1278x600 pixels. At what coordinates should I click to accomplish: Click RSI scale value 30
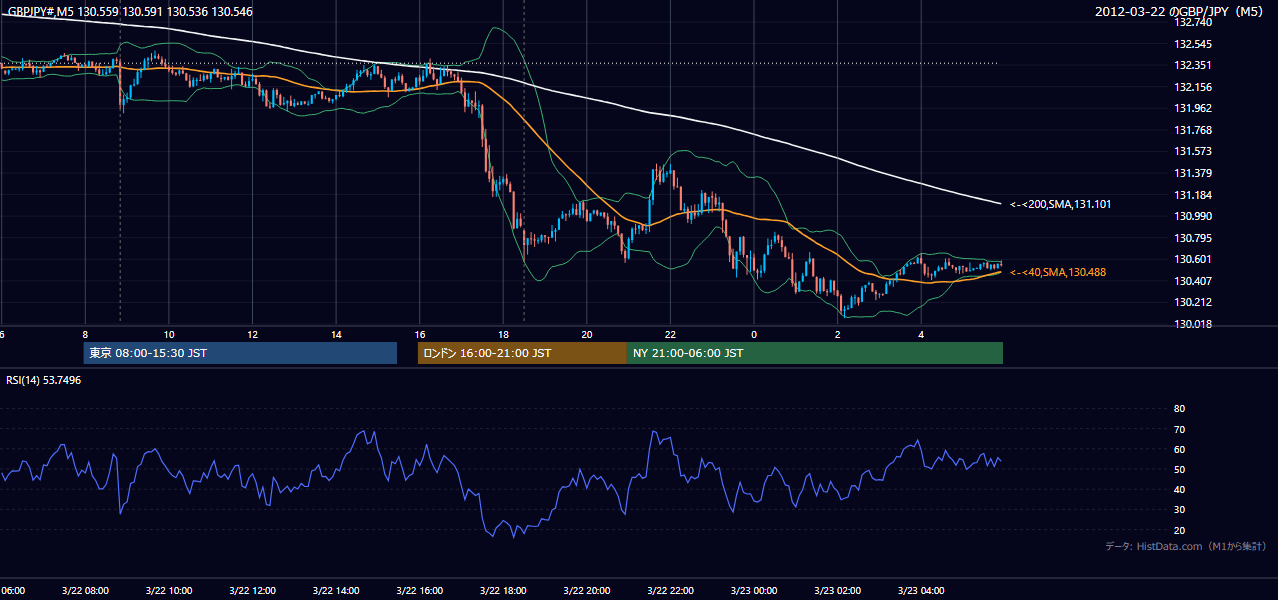coord(1179,510)
